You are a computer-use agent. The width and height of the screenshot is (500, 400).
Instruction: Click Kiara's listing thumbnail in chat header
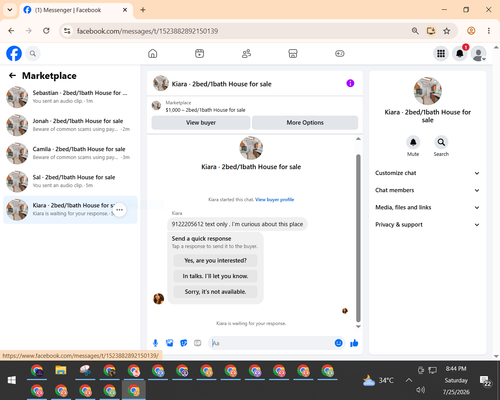coord(161,83)
